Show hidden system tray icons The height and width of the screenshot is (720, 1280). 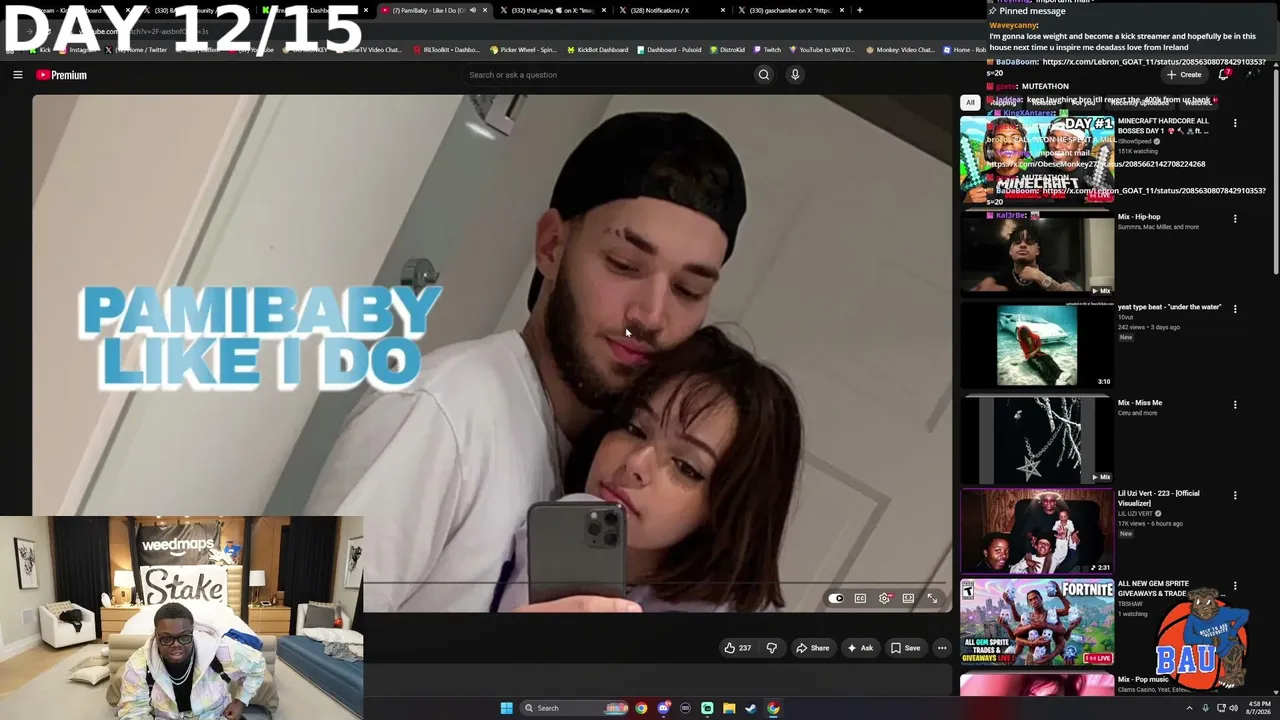[x=1189, y=708]
